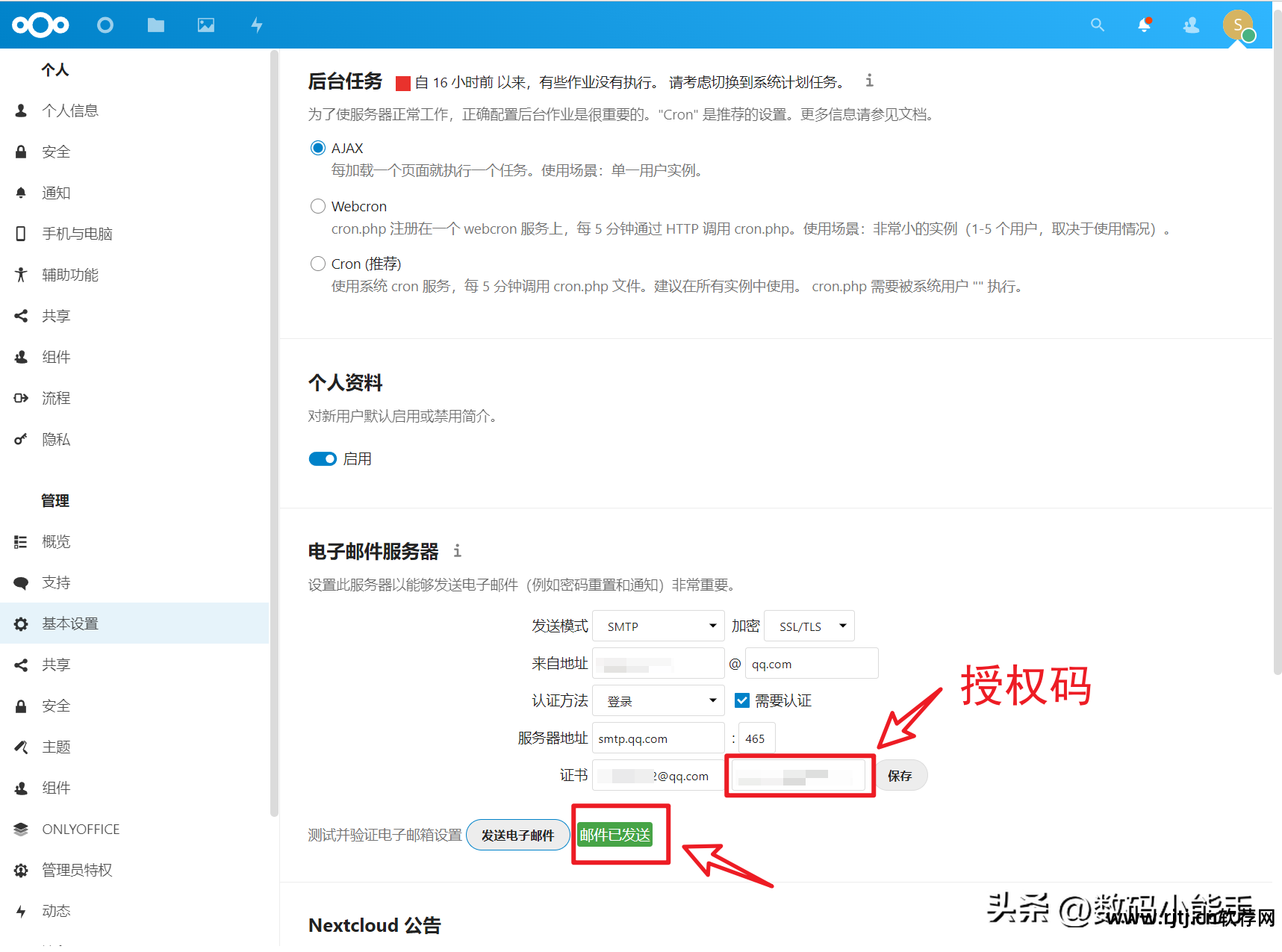Click the 个人资料 heading text
Screen dimensions: 1282x952
[x=346, y=382]
